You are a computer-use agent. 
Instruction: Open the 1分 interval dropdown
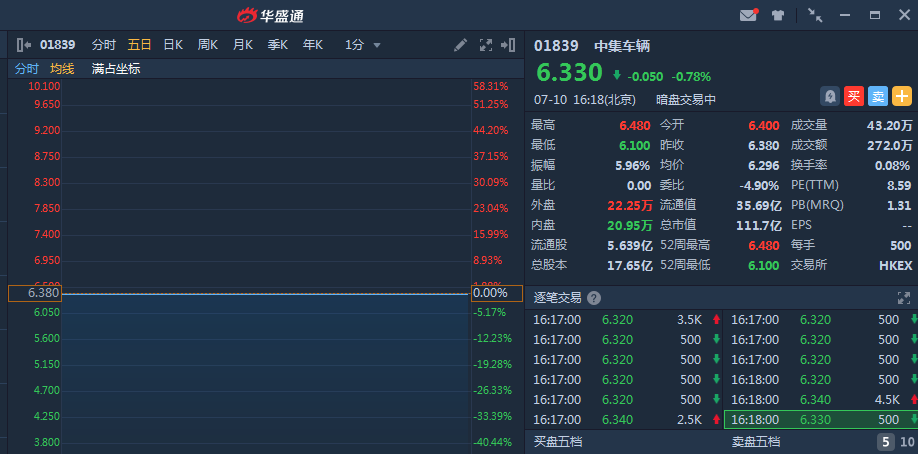363,45
